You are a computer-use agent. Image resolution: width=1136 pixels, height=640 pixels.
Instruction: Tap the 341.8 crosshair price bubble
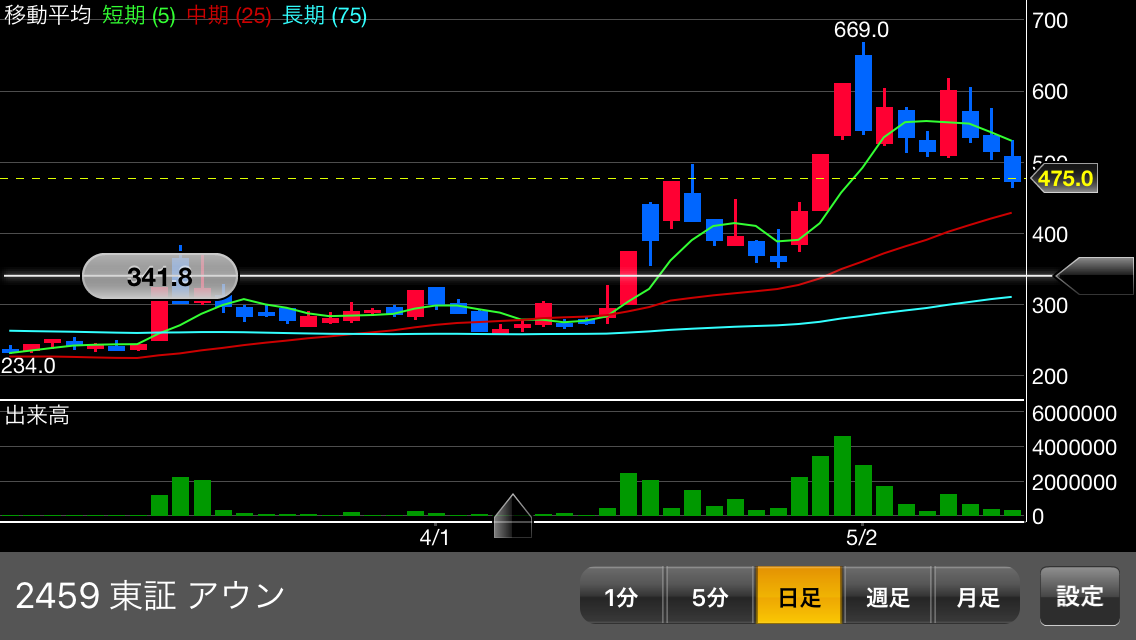coord(160,276)
